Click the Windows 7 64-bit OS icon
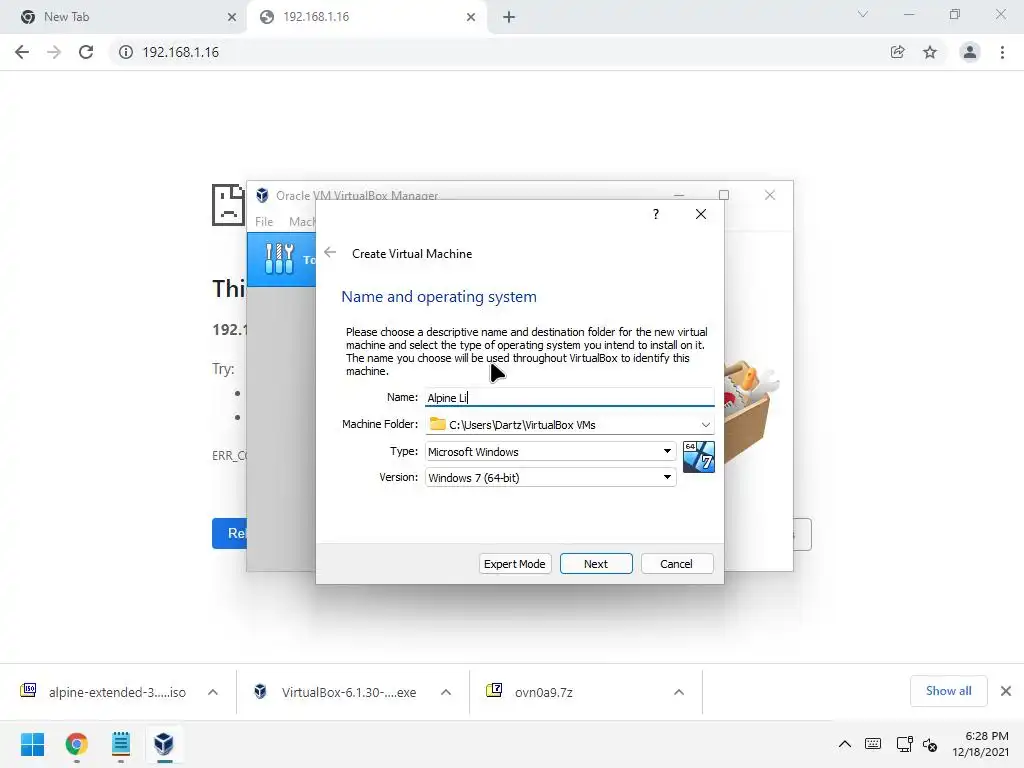The height and width of the screenshot is (768, 1024). (699, 456)
